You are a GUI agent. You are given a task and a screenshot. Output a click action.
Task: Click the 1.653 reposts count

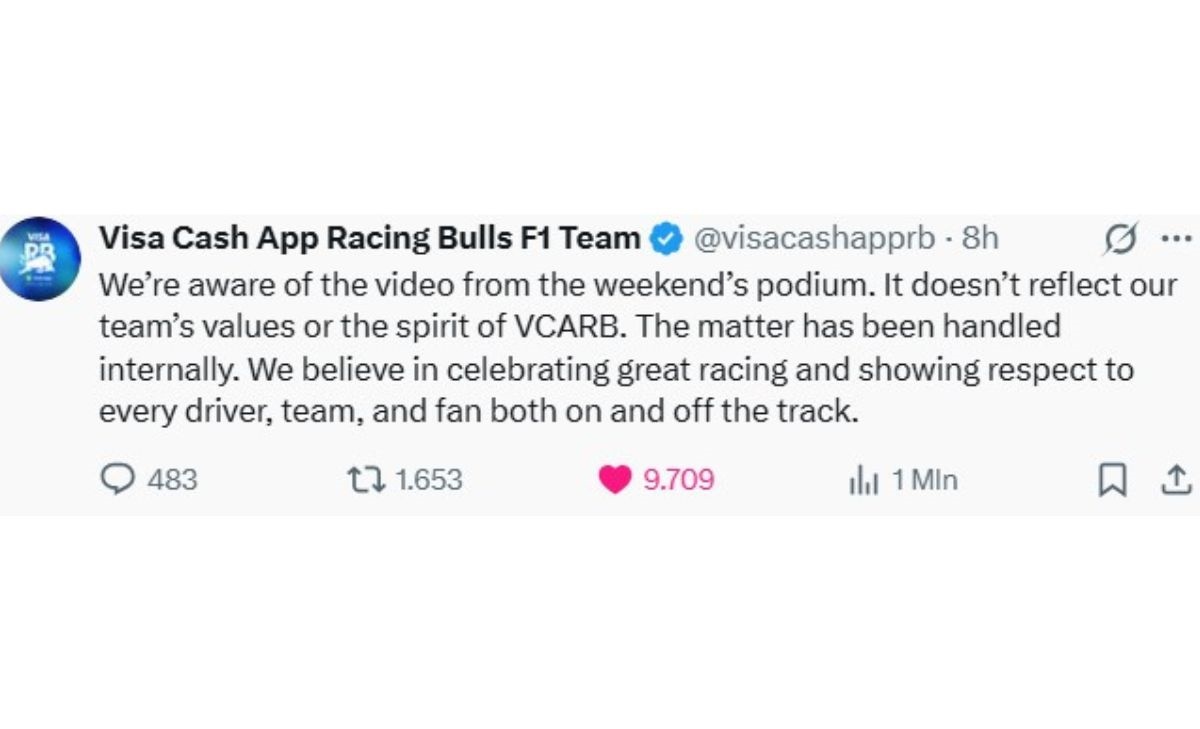click(429, 481)
